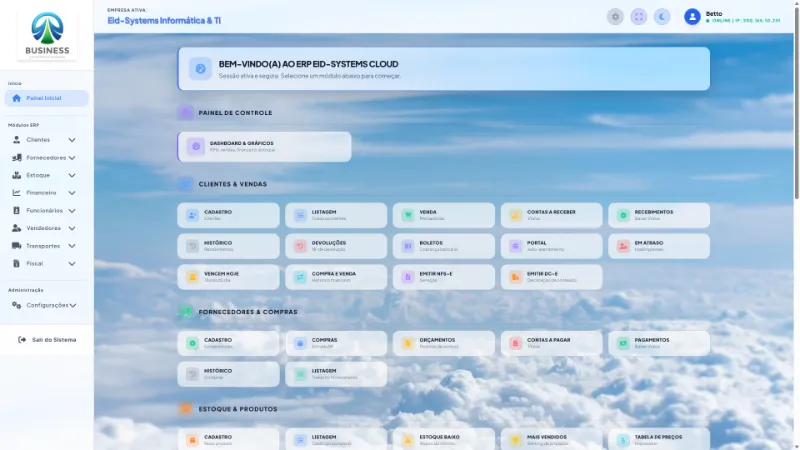Open the Betto user avatar
Viewport: 800px width, 450px height.
pos(692,17)
